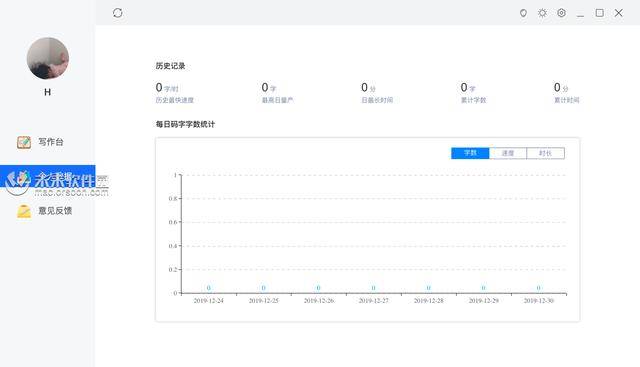Select the 字数 chart tab
Image resolution: width=640 pixels, height=367 pixels.
tap(470, 153)
